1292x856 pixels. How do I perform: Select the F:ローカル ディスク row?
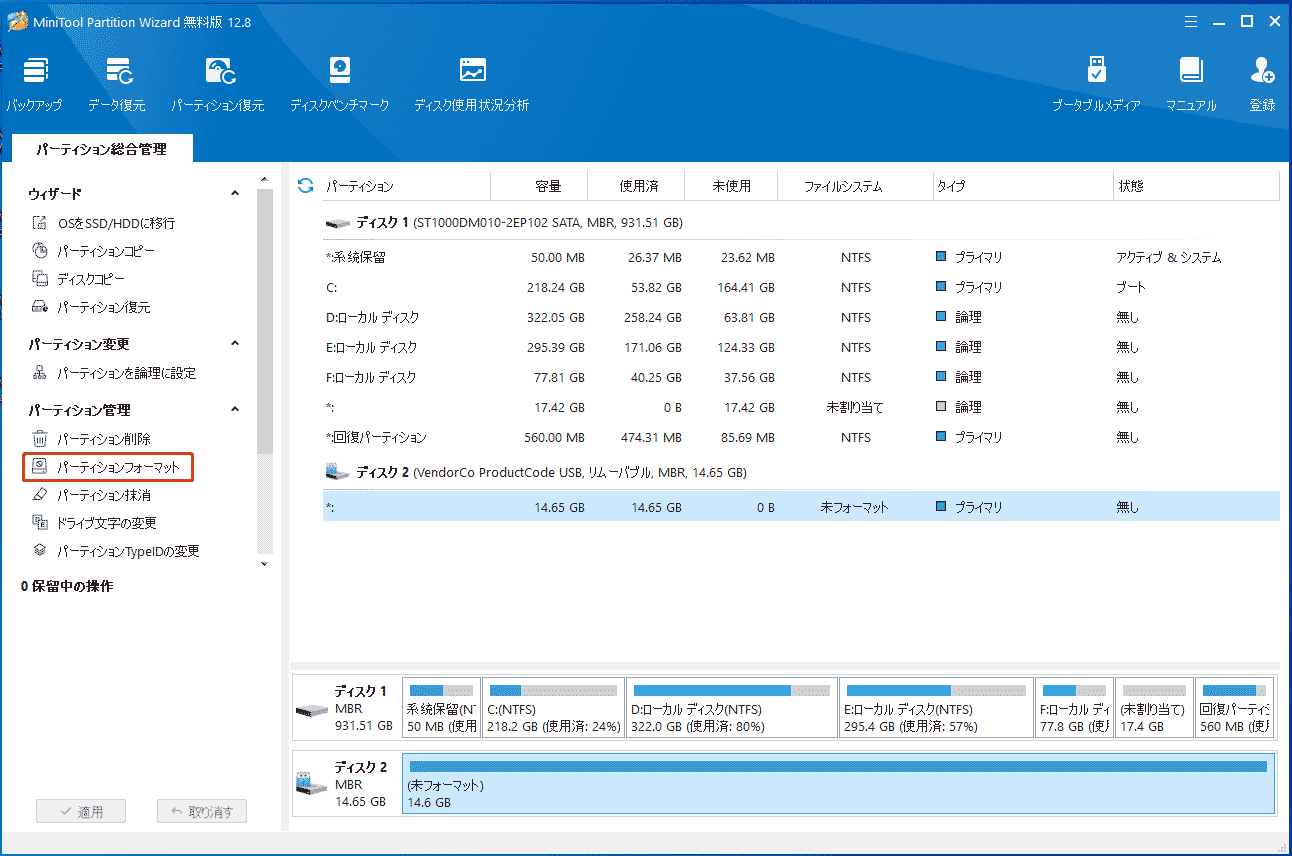800,377
